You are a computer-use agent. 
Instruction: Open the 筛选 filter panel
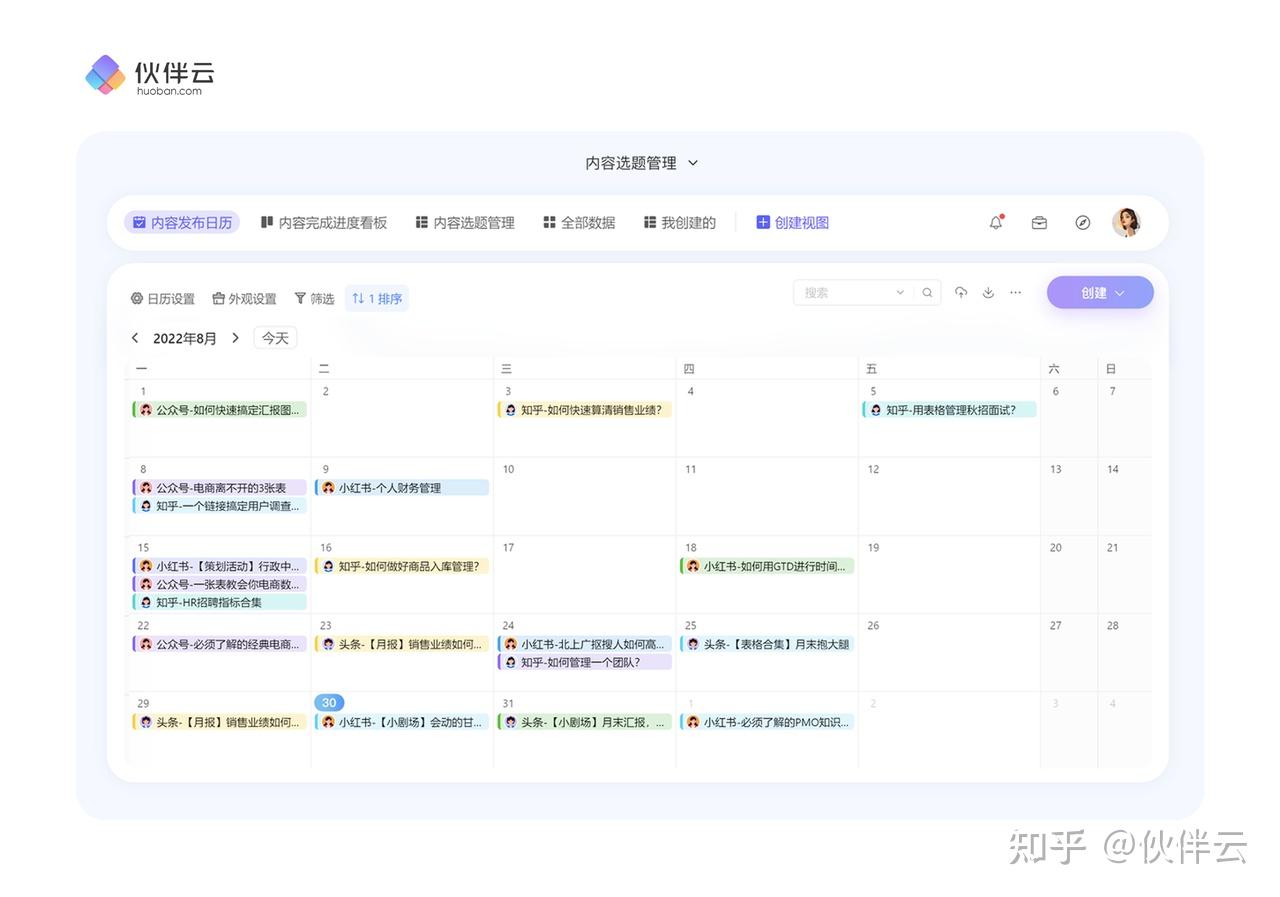coord(314,297)
